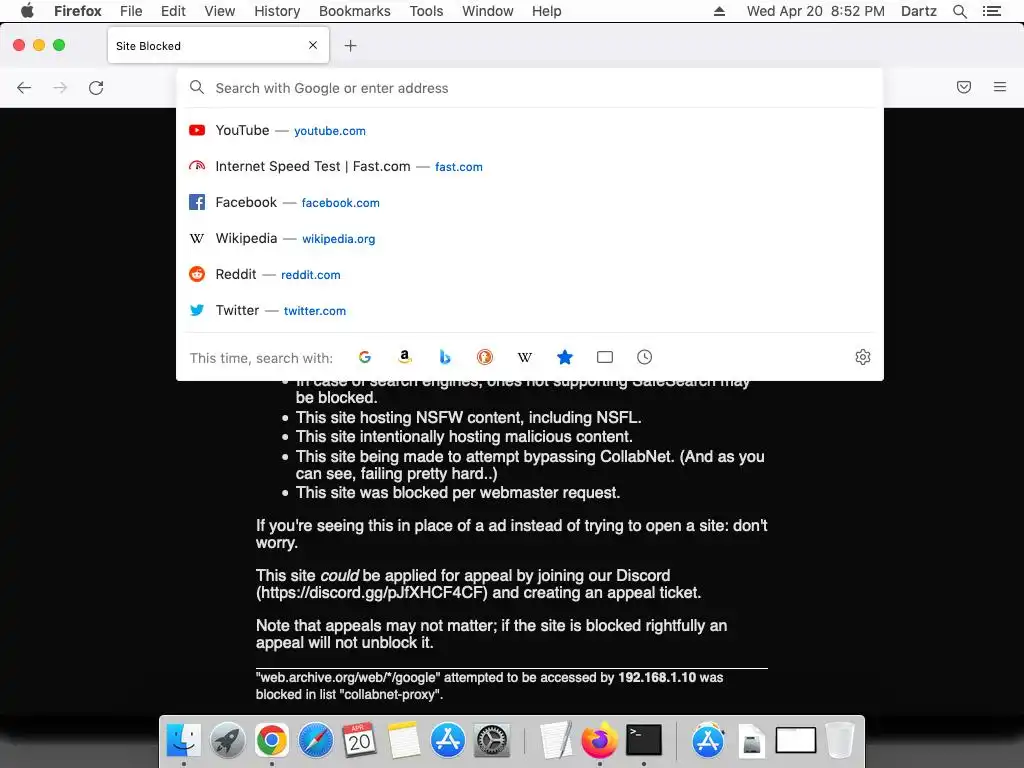This screenshot has height=768, width=1024.
Task: Open Finder from the Dock
Action: click(184, 740)
